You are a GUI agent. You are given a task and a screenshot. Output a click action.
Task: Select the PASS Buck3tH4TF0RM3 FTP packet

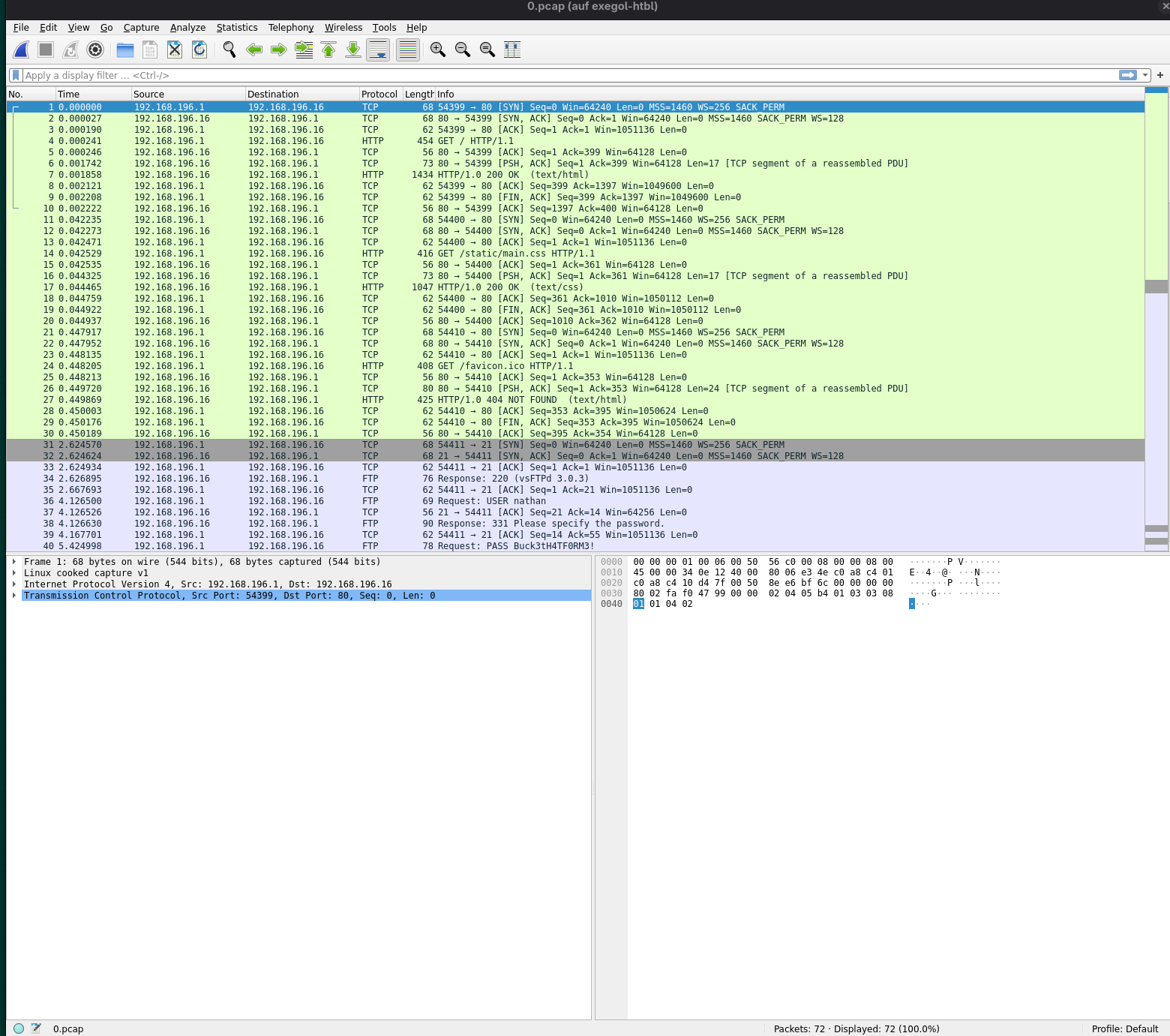click(x=300, y=546)
